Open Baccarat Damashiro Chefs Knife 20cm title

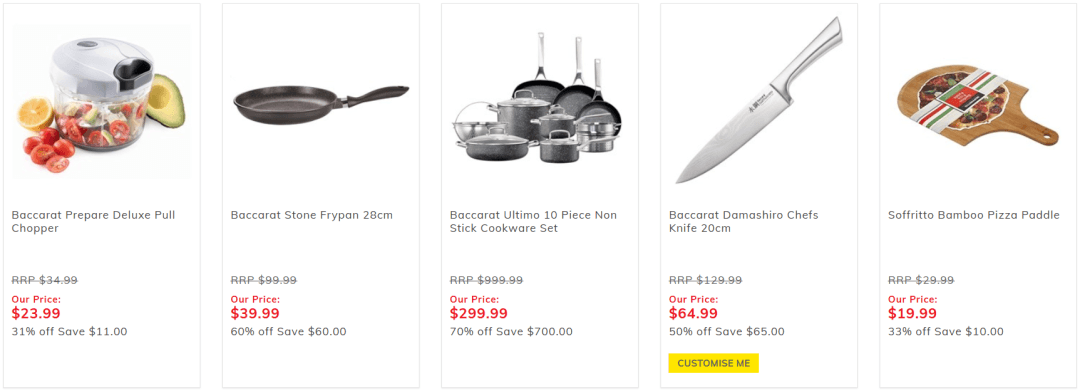pos(744,222)
